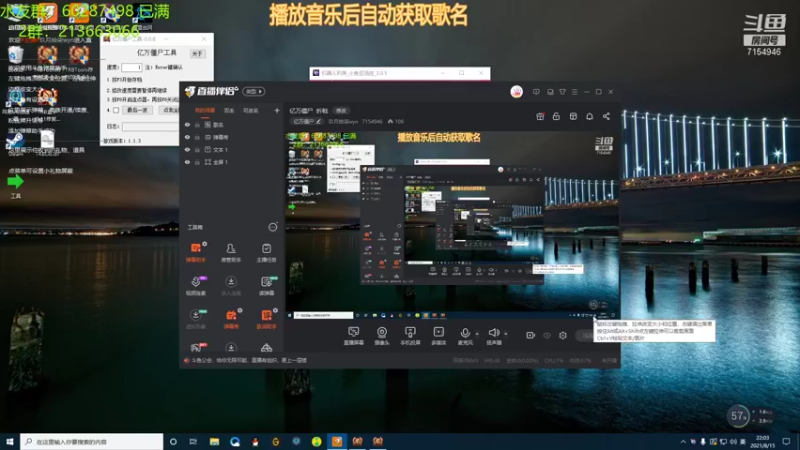The image size is (800, 450).
Task: Open the 歌词助手 tool
Action: pos(266,318)
